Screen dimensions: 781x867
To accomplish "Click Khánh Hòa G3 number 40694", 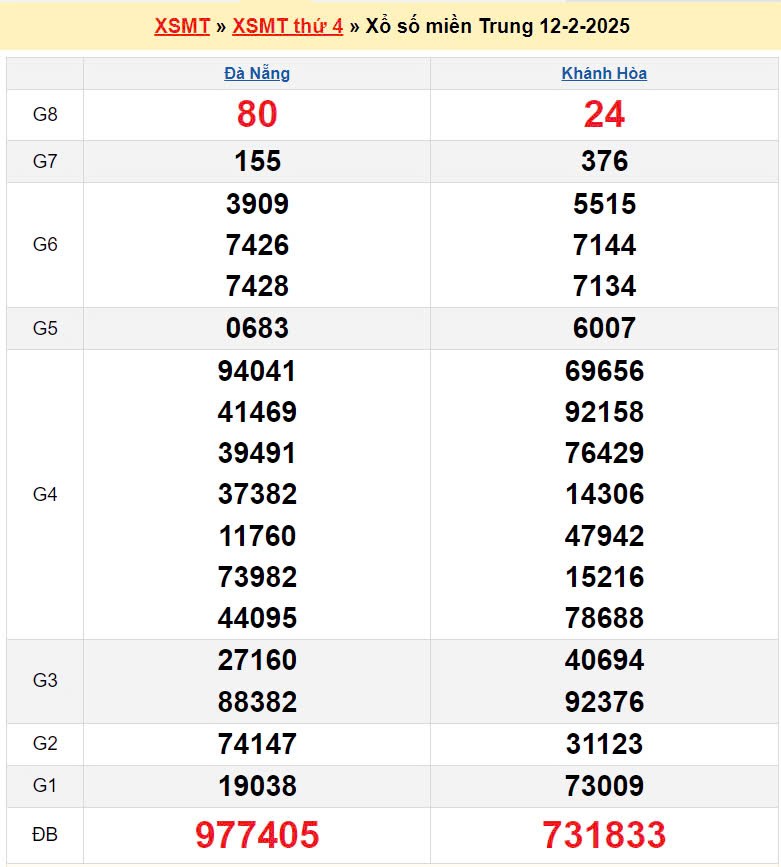I will point(604,660).
